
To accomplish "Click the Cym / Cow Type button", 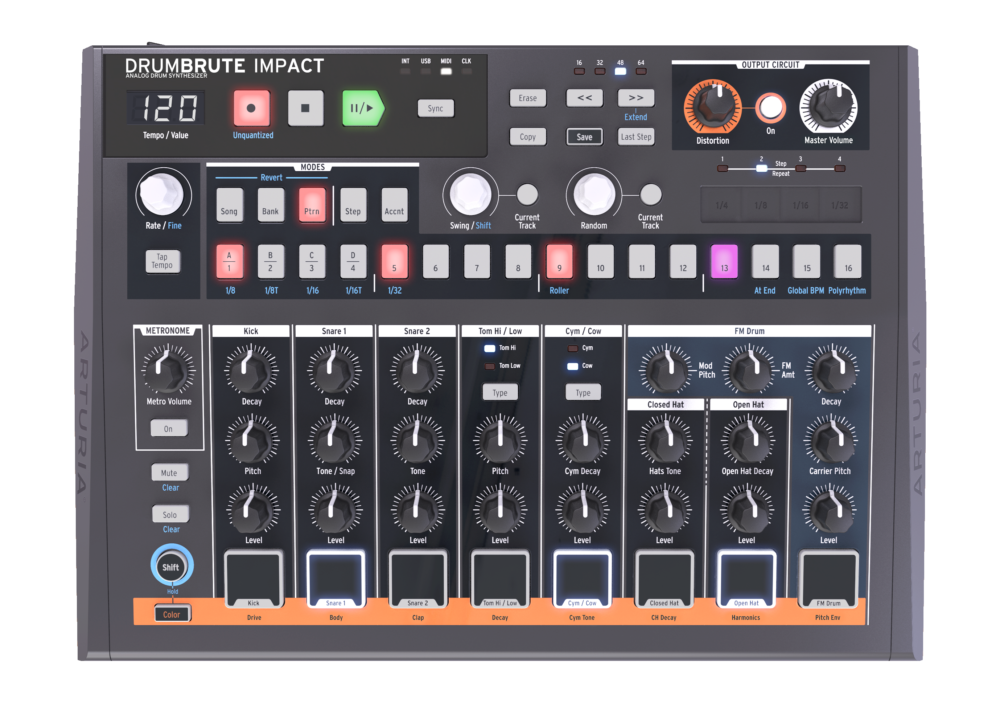I will (583, 392).
